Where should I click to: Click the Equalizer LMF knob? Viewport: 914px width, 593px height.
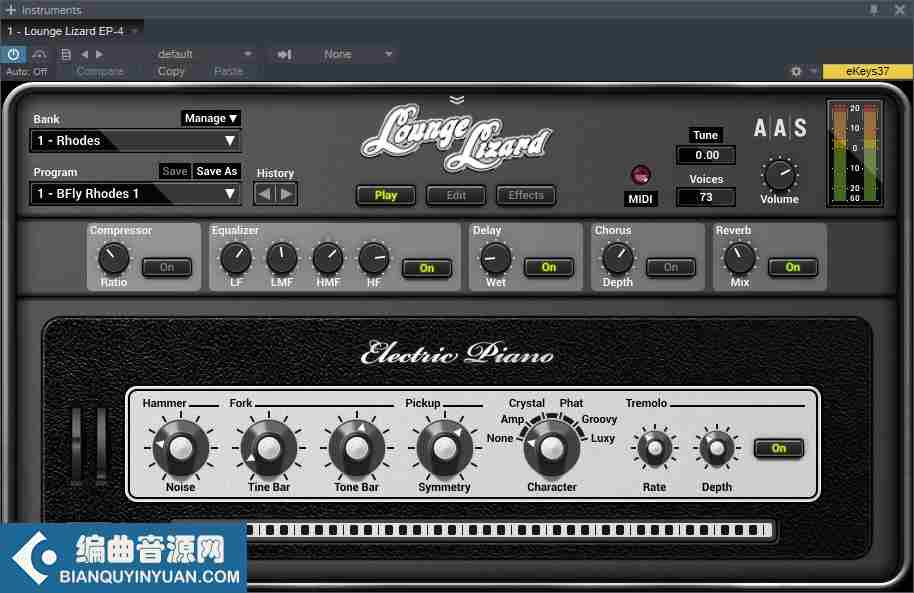[282, 258]
